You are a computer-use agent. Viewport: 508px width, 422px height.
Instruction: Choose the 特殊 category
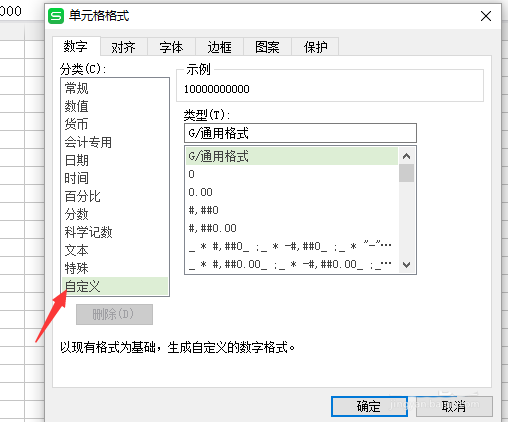pyautogui.click(x=115, y=268)
